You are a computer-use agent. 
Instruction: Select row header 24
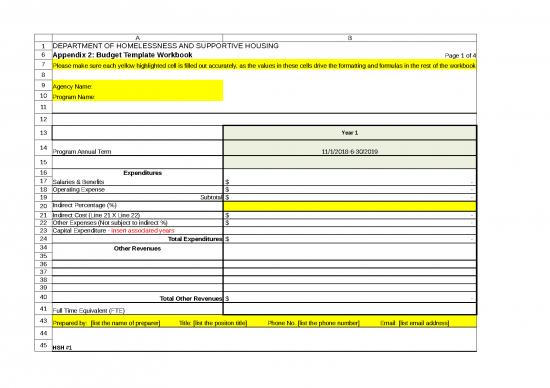[43, 239]
